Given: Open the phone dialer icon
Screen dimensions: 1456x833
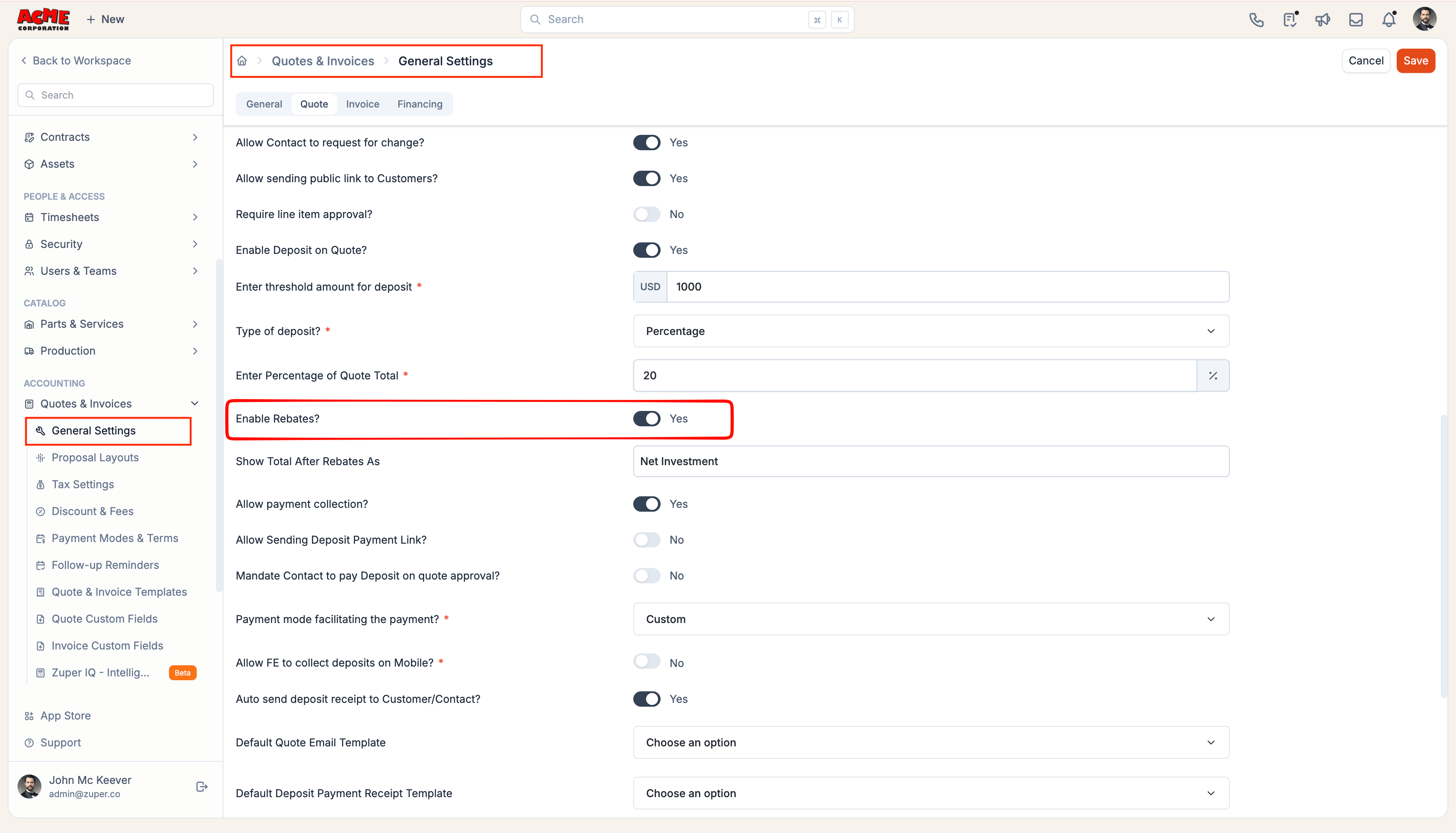Looking at the screenshot, I should click(x=1256, y=20).
